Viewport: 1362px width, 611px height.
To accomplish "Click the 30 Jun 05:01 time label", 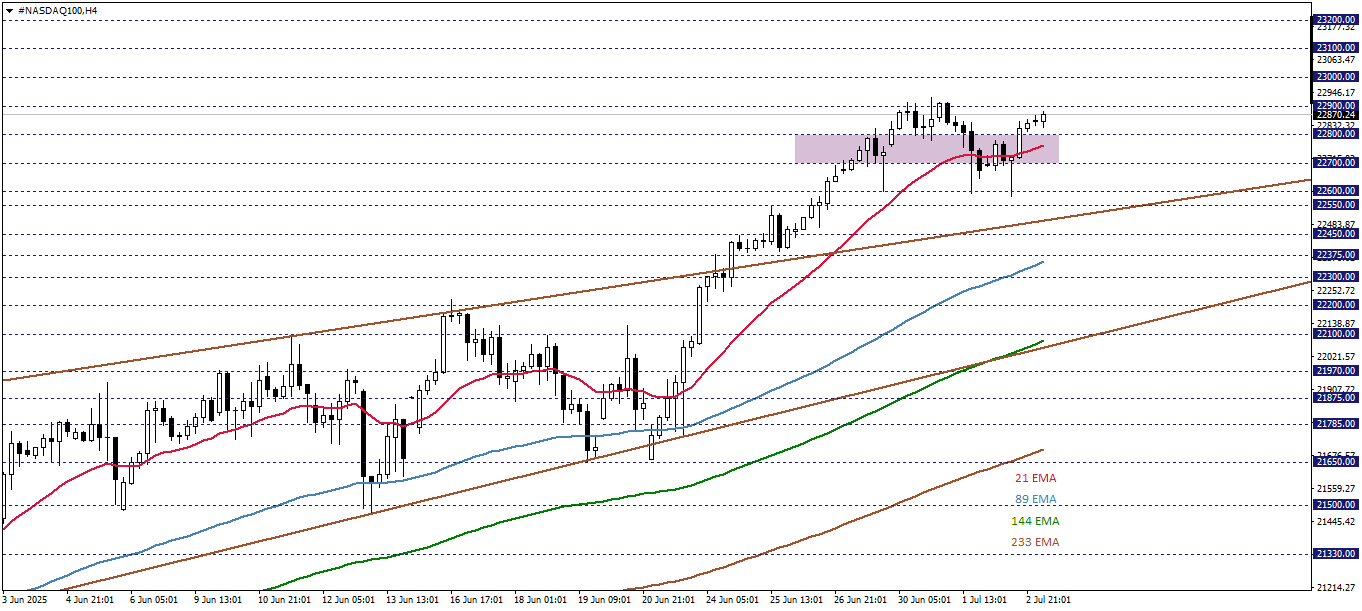I will (x=925, y=600).
